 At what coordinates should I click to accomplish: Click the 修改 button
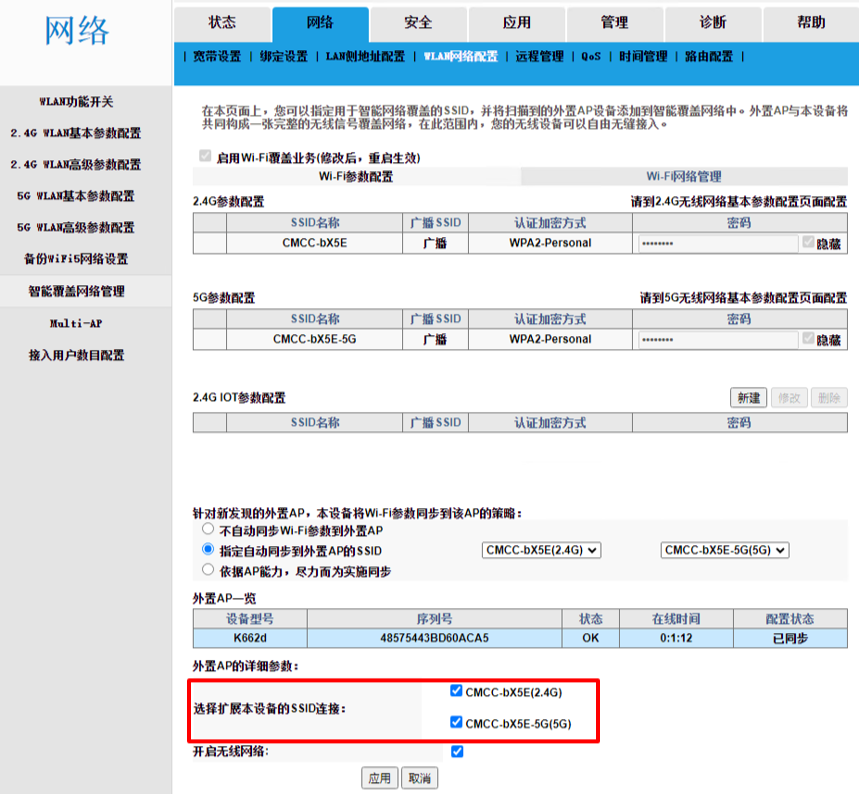click(789, 398)
